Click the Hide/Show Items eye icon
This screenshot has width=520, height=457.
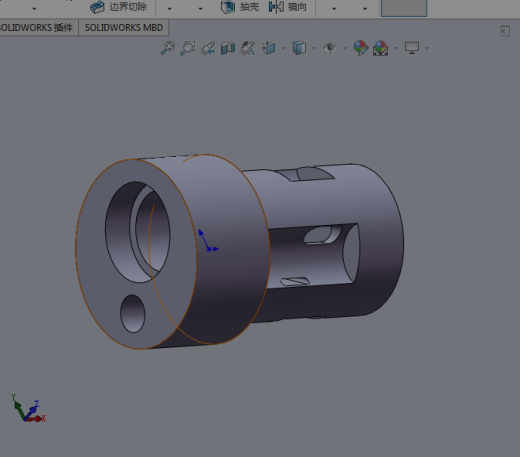pyautogui.click(x=330, y=48)
